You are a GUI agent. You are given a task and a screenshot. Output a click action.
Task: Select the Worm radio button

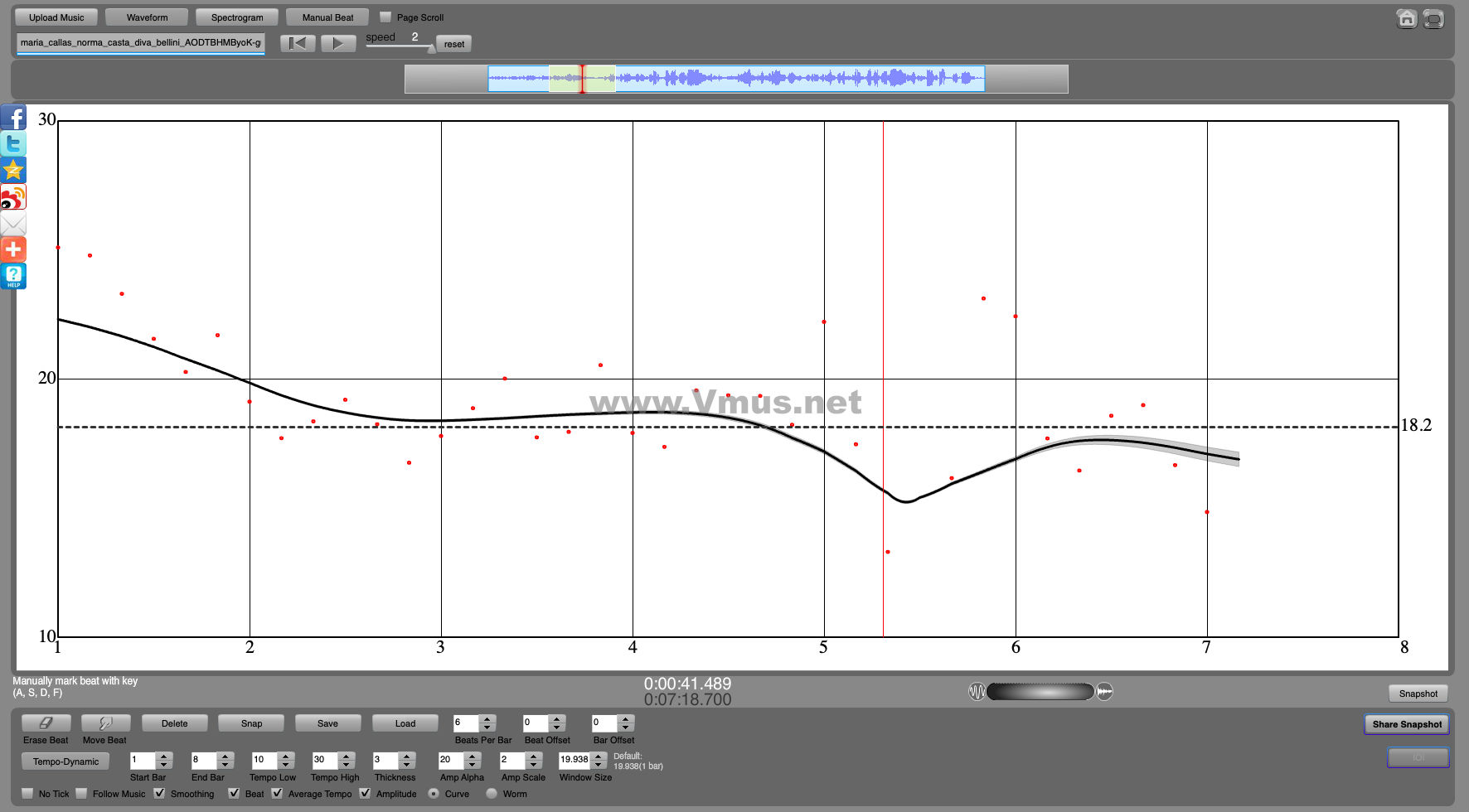click(x=492, y=793)
